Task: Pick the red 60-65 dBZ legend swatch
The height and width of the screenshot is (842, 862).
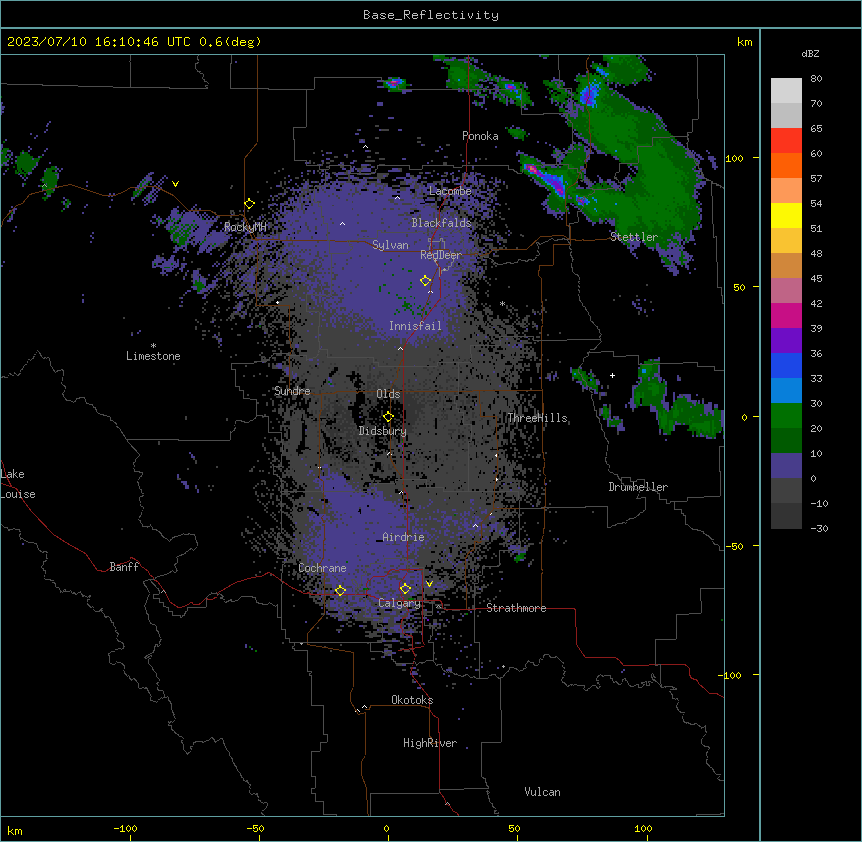Action: click(786, 140)
